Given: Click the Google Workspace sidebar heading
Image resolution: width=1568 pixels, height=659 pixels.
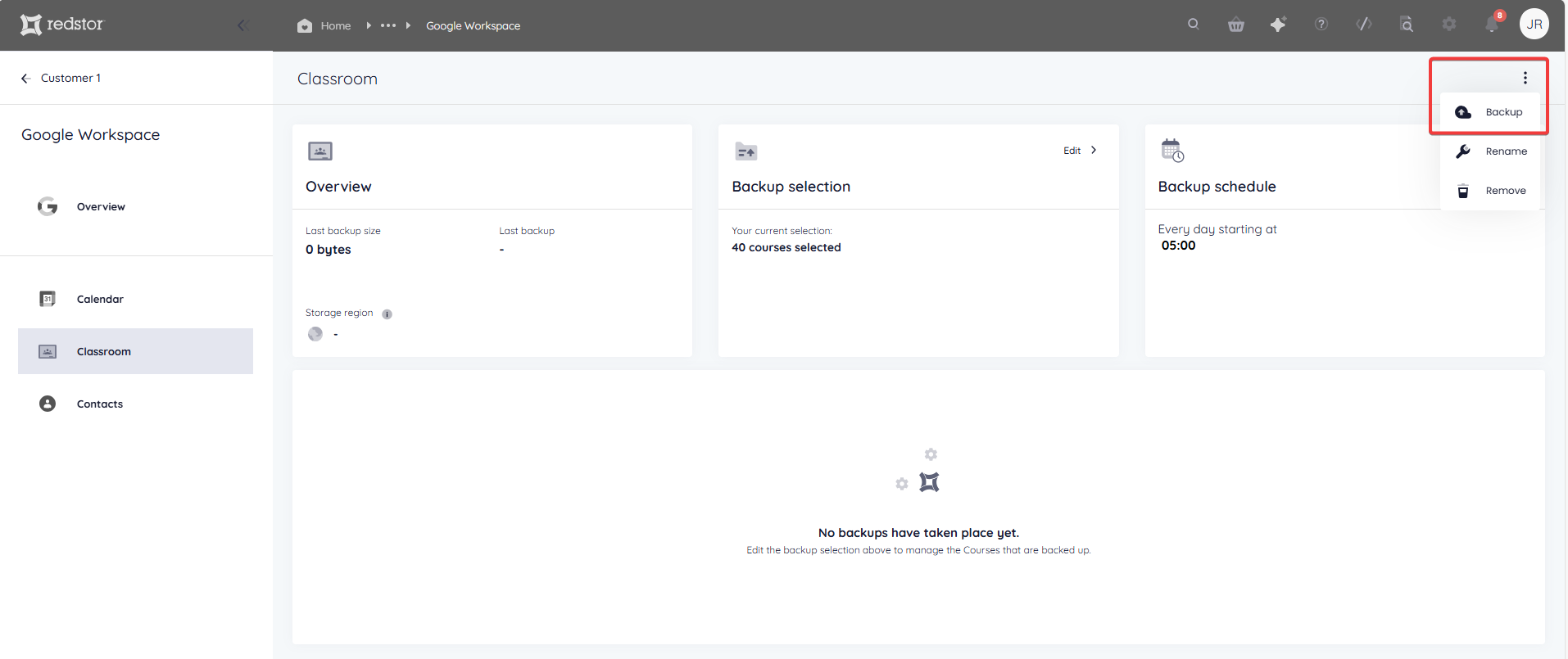Looking at the screenshot, I should click(91, 135).
